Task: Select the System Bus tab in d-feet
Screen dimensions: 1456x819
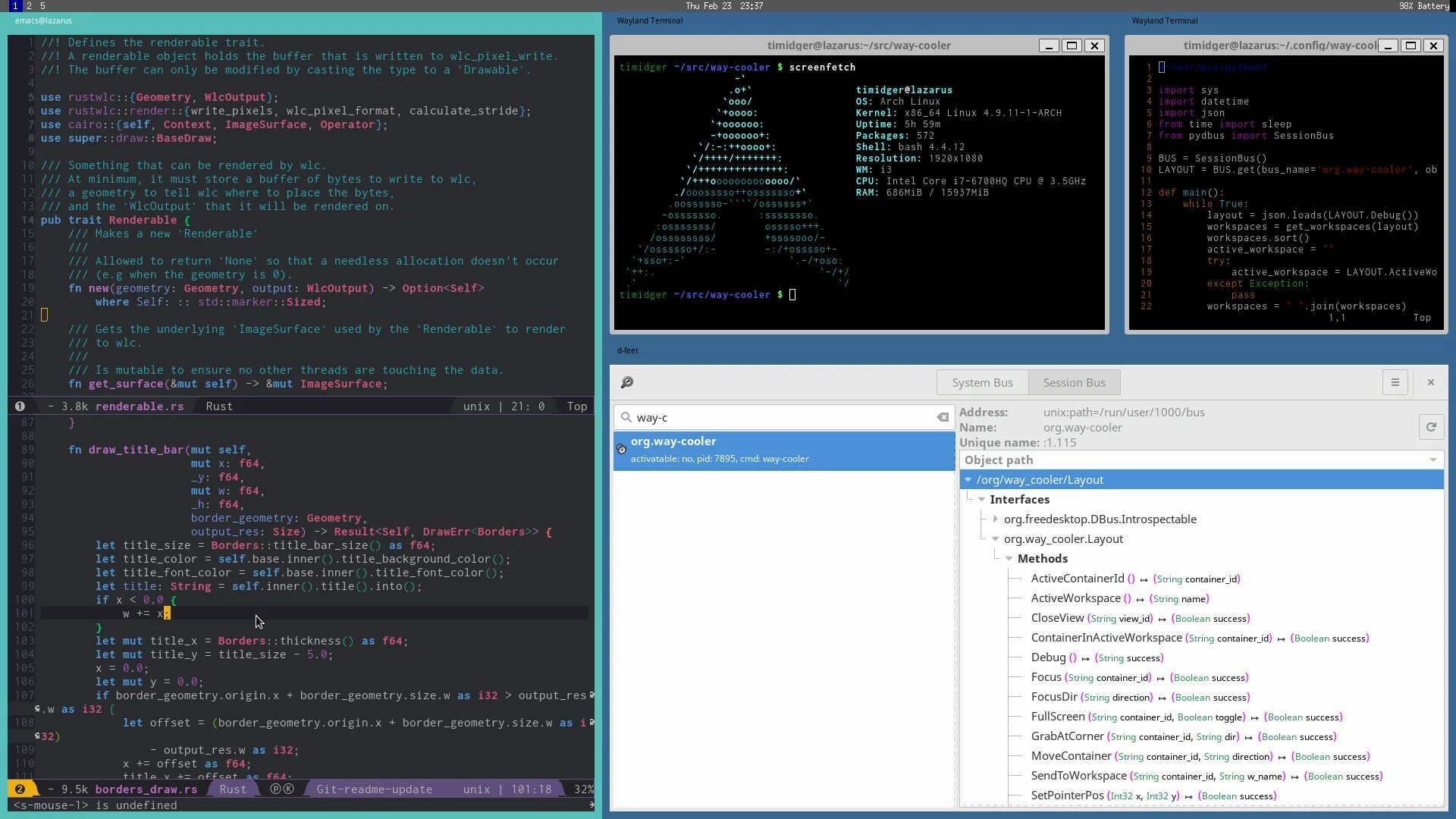Action: click(983, 382)
